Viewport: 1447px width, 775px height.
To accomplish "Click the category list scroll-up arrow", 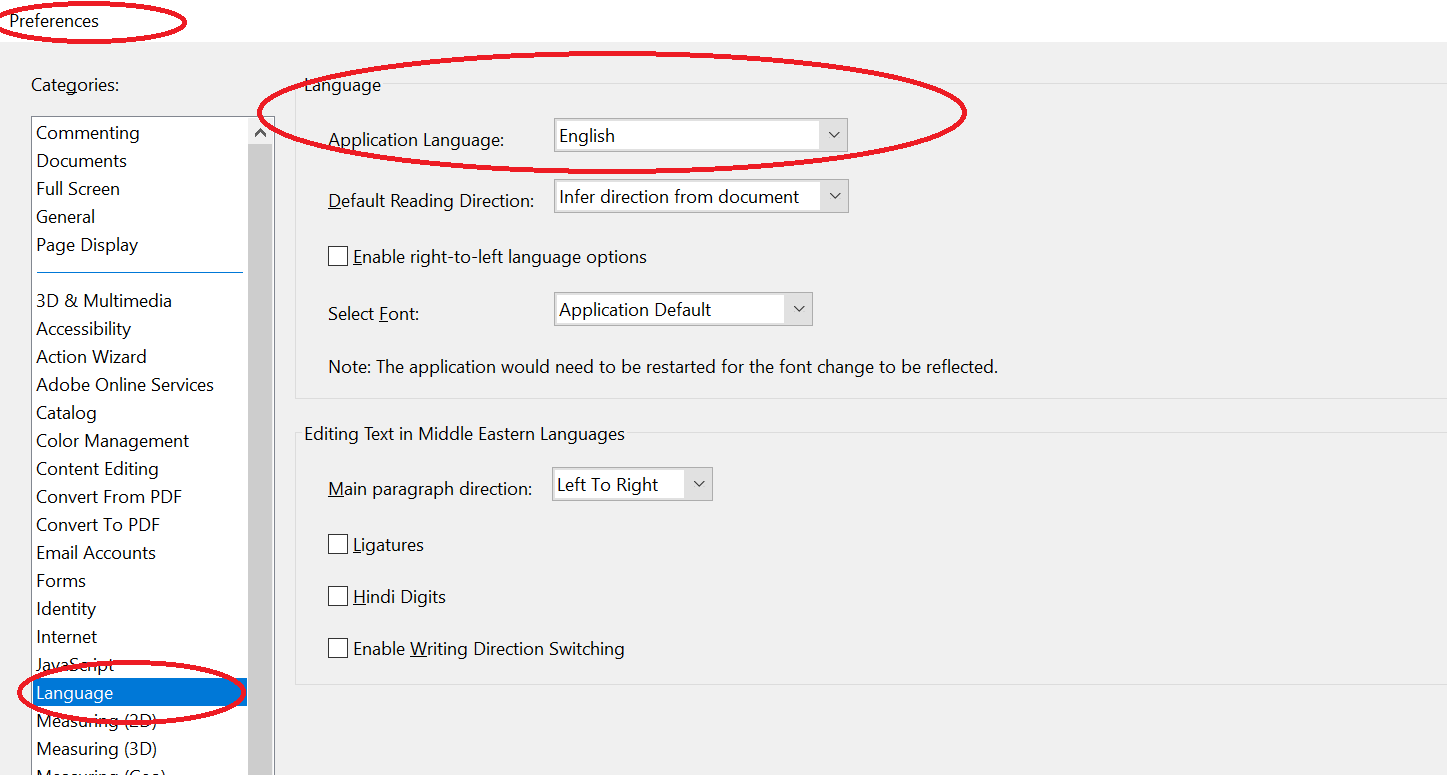I will pos(261,132).
